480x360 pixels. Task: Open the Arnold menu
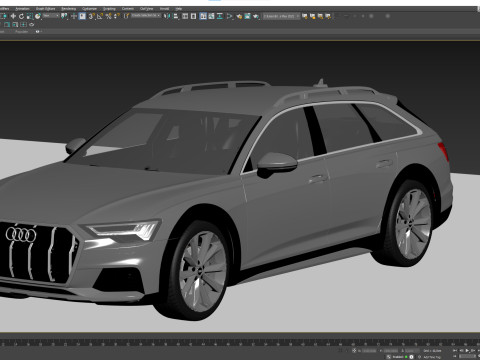pos(164,9)
